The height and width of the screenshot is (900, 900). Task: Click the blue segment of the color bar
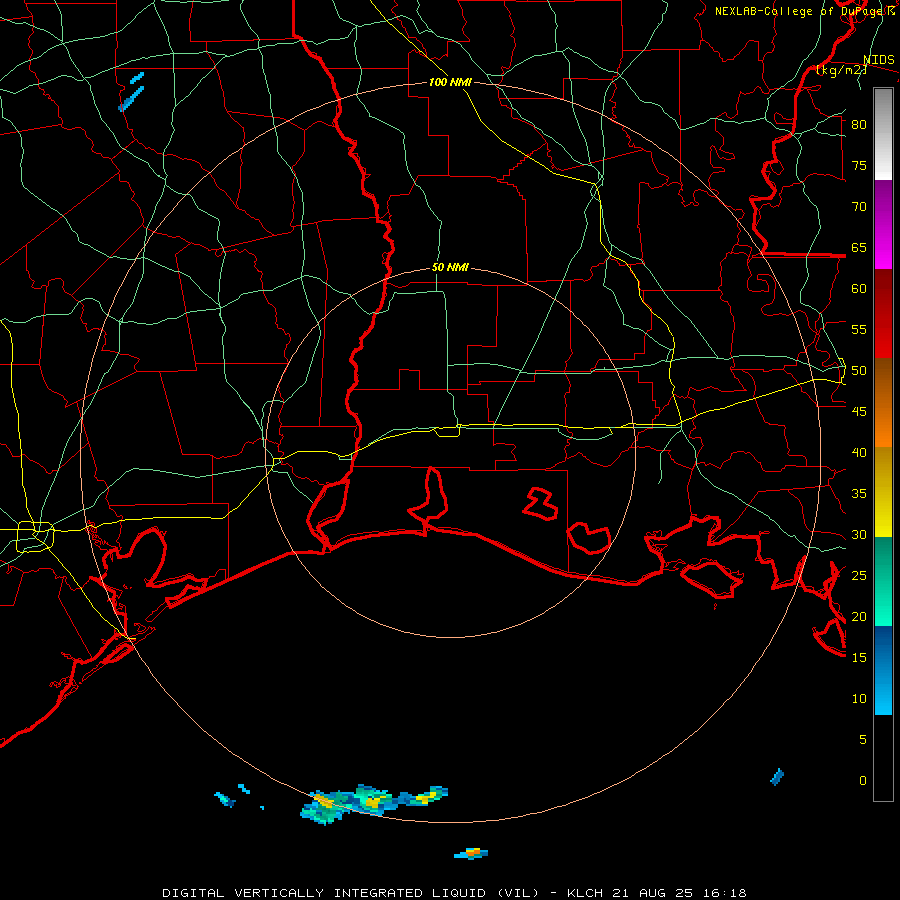[883, 670]
